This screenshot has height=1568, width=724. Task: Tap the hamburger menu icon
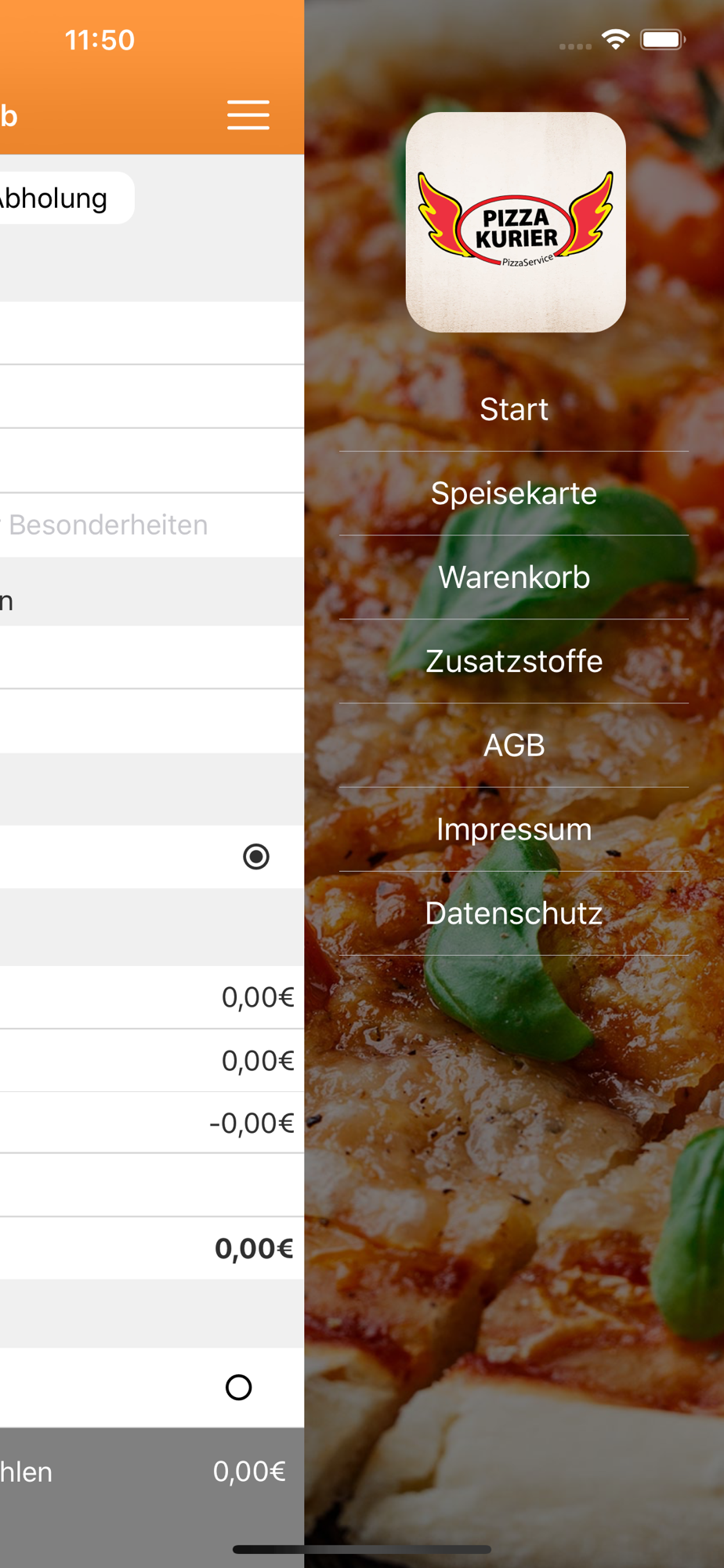tap(248, 114)
